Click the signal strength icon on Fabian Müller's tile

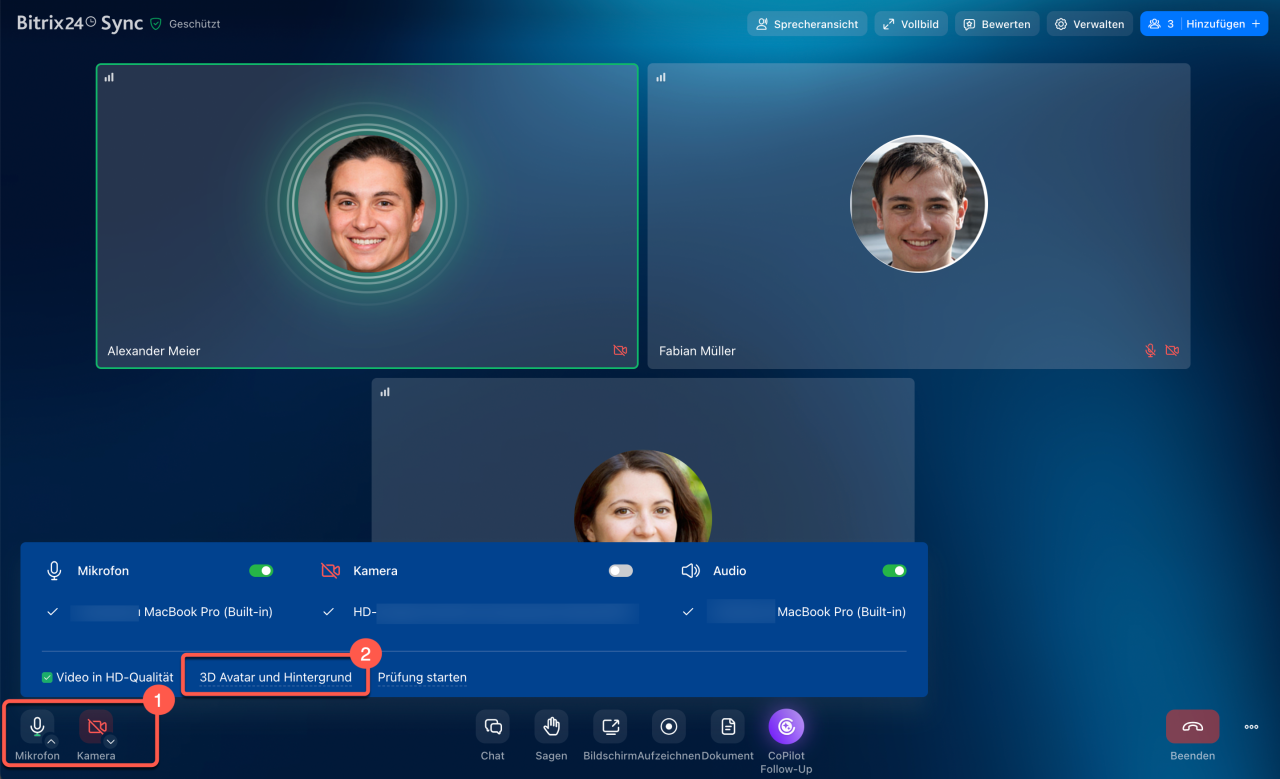(661, 77)
